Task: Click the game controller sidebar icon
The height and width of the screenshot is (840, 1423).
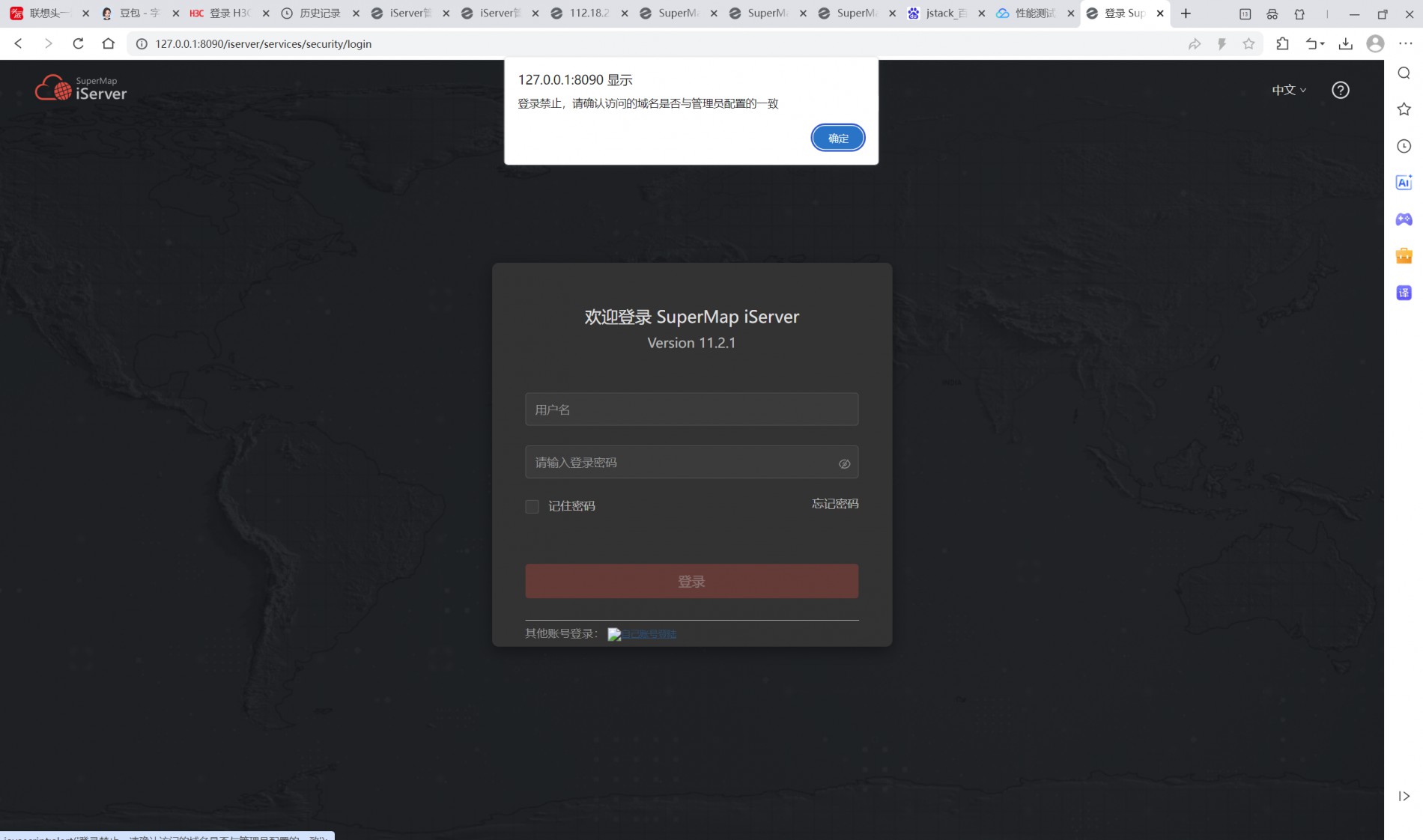Action: pyautogui.click(x=1404, y=219)
